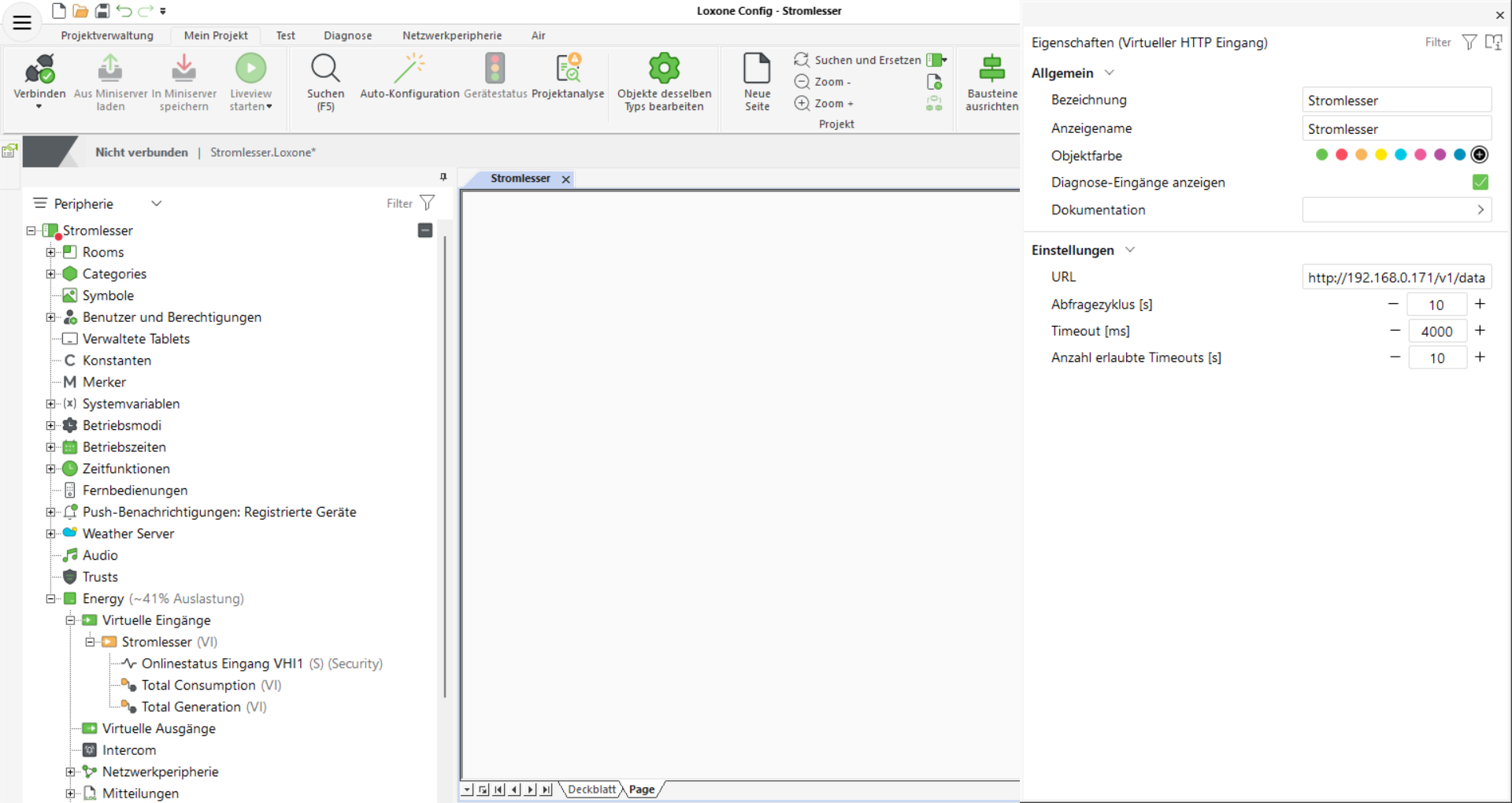
Task: Open the Peripherie dropdown chevron
Action: [x=157, y=204]
